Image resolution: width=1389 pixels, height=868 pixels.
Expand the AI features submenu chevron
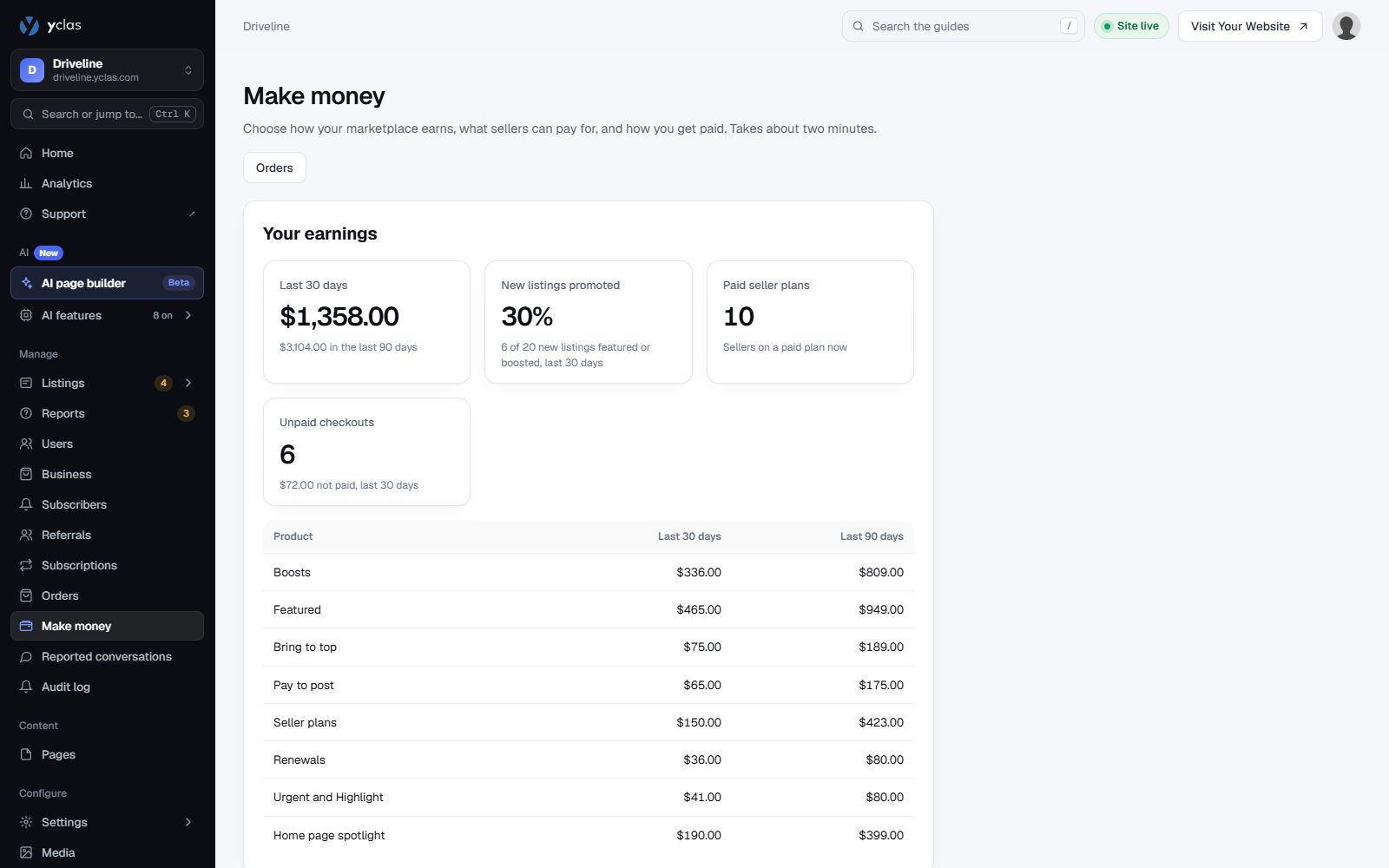click(188, 315)
